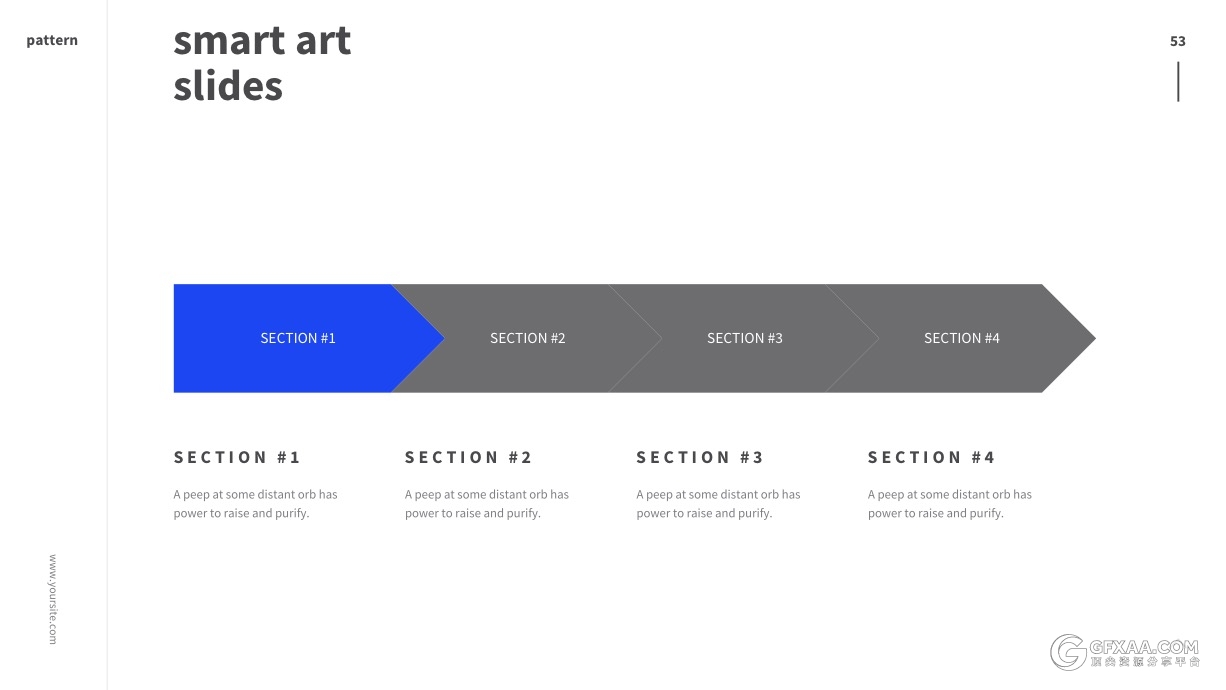Click the description paragraph under SECTION #3 heading

pos(718,504)
